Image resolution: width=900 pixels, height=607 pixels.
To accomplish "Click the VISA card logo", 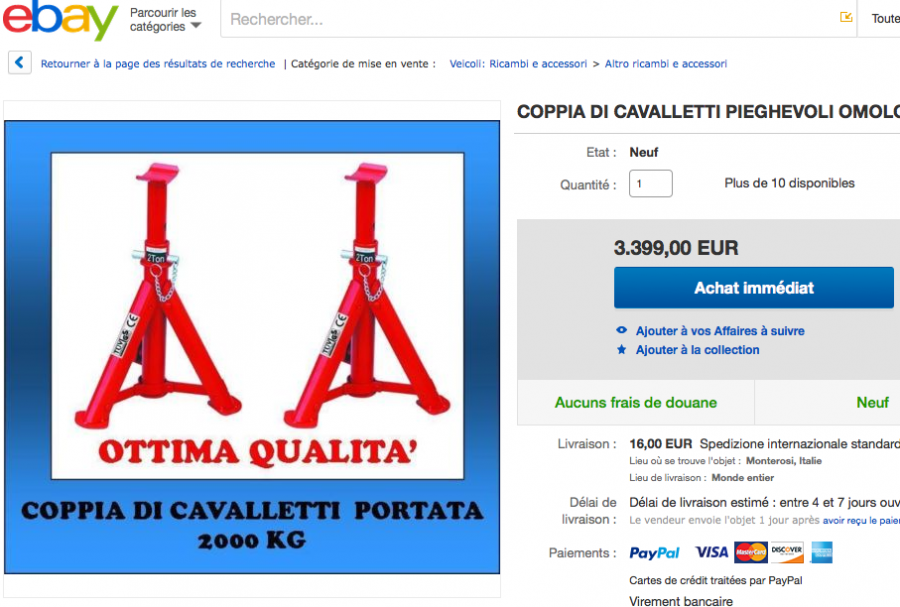I will coord(711,552).
